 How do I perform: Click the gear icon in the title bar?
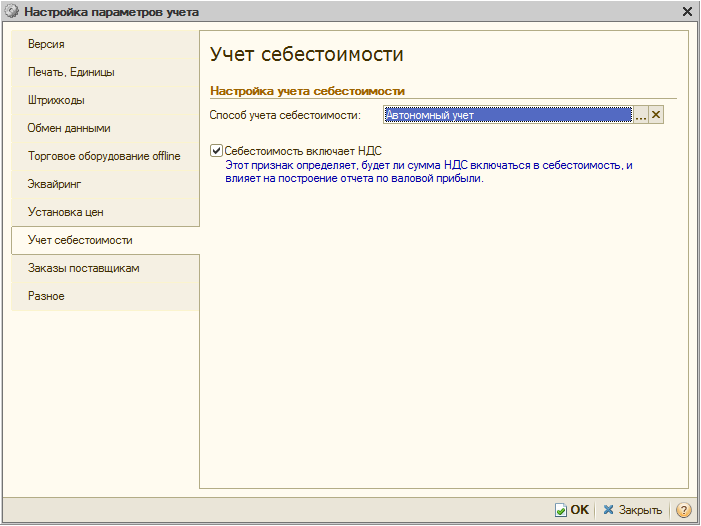[11, 12]
